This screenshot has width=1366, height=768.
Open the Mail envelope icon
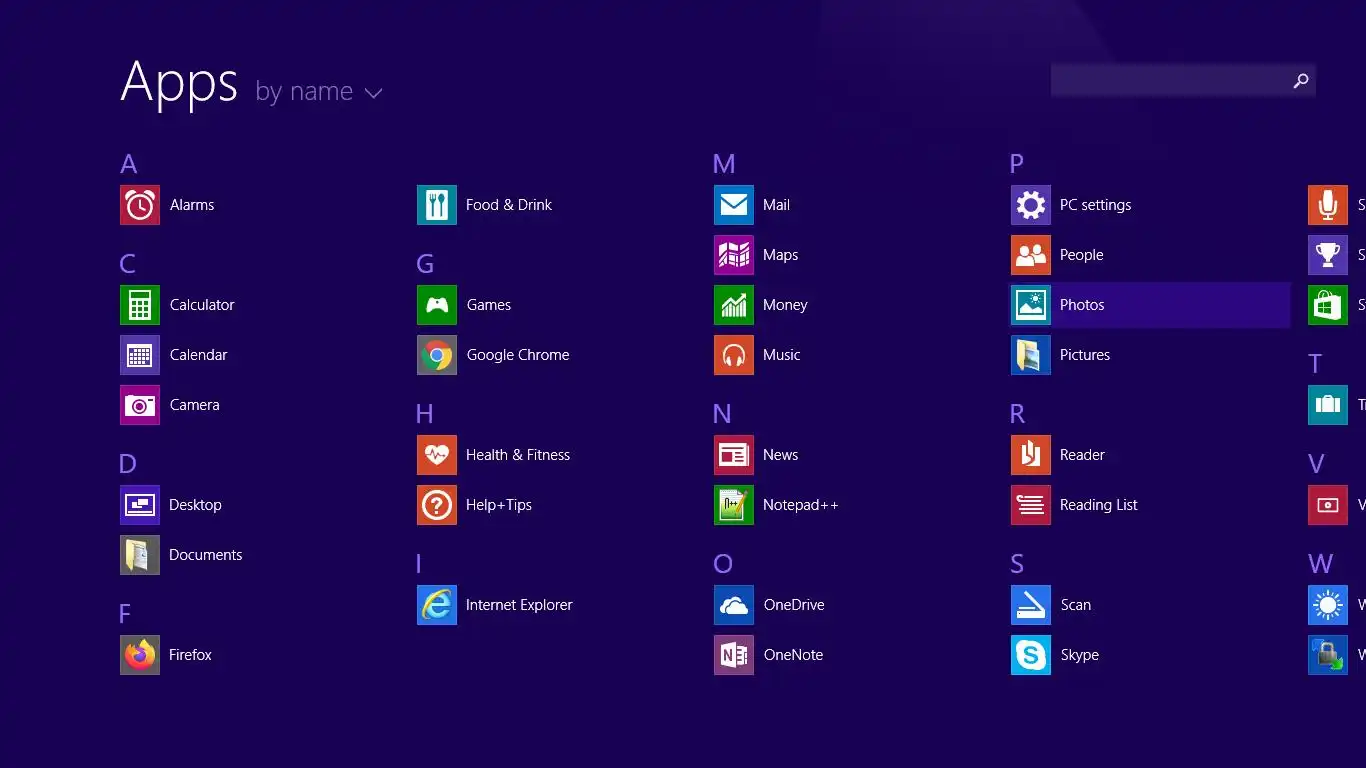[x=734, y=205]
